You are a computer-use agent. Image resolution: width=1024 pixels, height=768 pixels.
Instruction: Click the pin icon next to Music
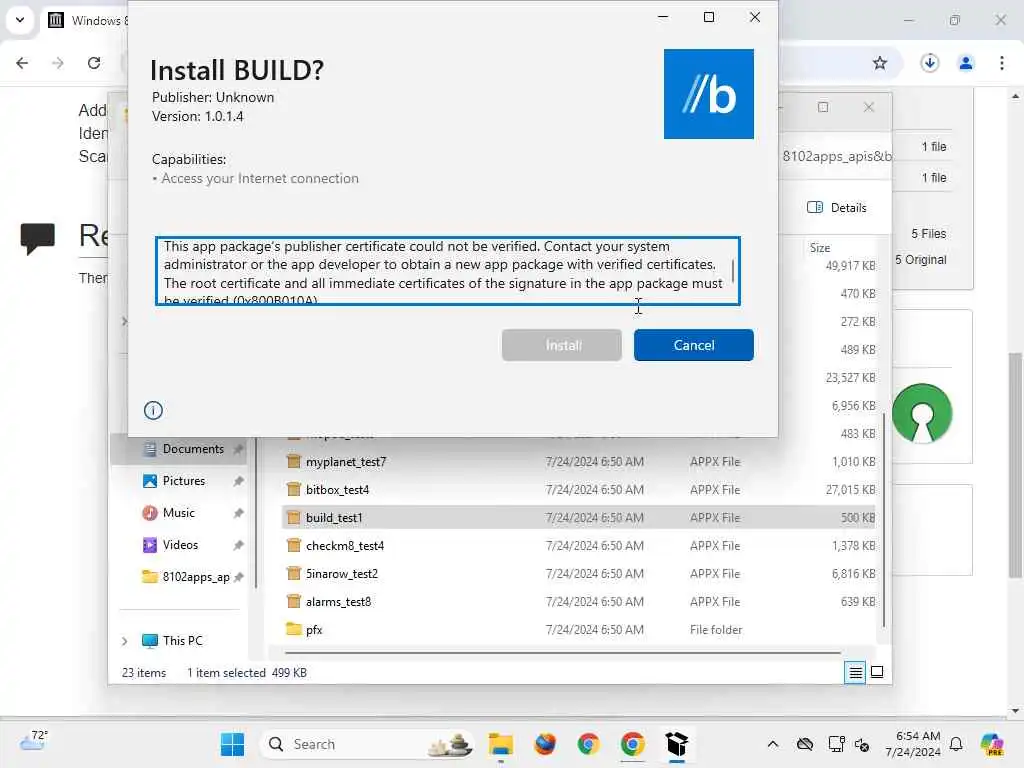point(238,513)
